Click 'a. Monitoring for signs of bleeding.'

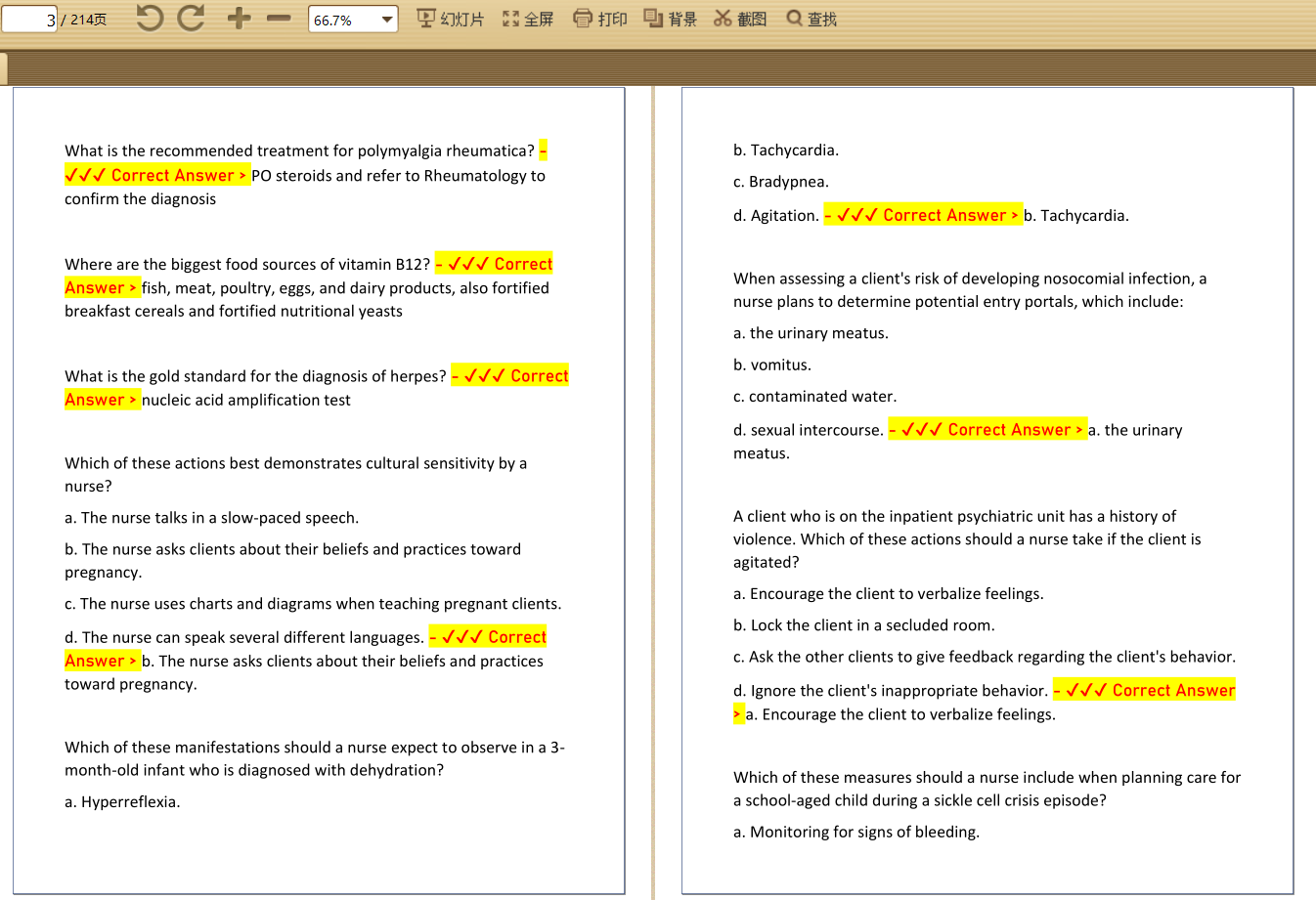tap(856, 833)
